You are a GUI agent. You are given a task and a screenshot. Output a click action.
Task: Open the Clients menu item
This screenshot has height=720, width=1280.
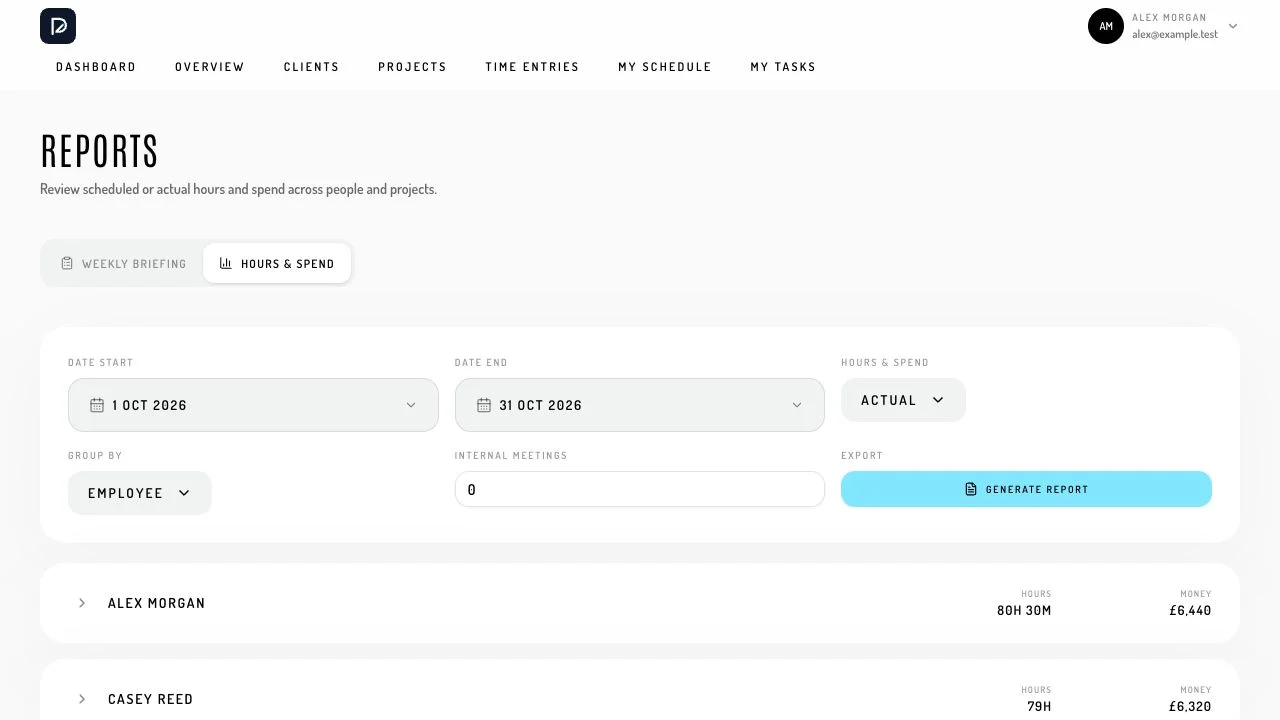312,67
